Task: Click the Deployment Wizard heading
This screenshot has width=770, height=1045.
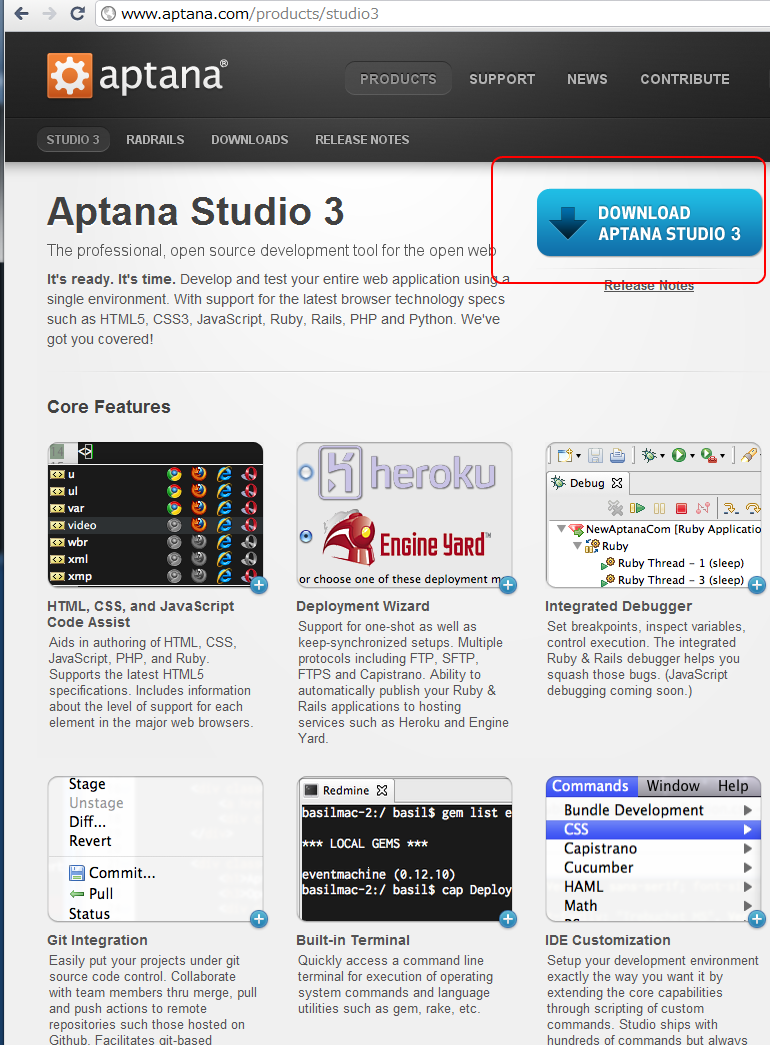Action: (363, 606)
